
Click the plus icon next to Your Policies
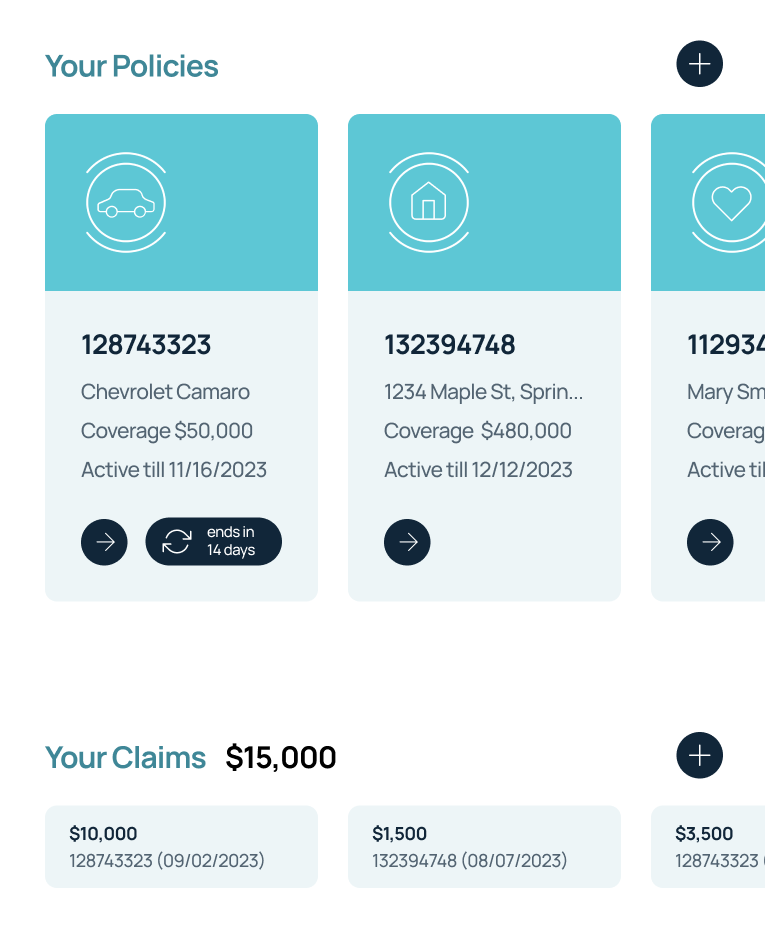point(699,64)
